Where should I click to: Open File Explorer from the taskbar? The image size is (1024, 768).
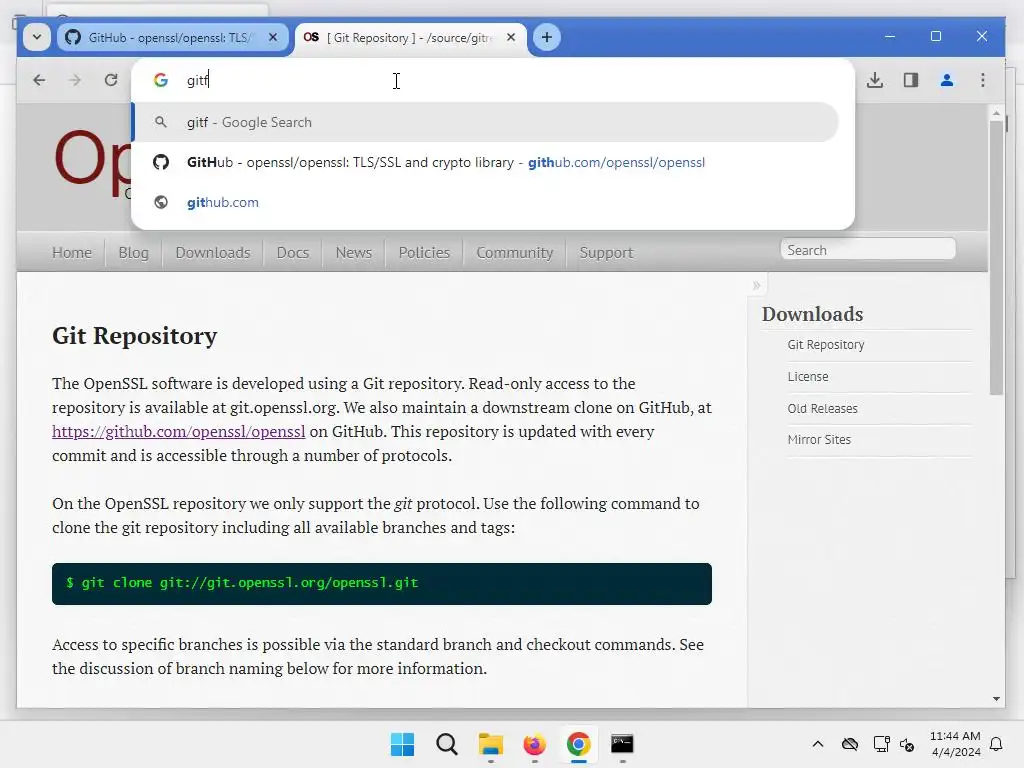[490, 744]
